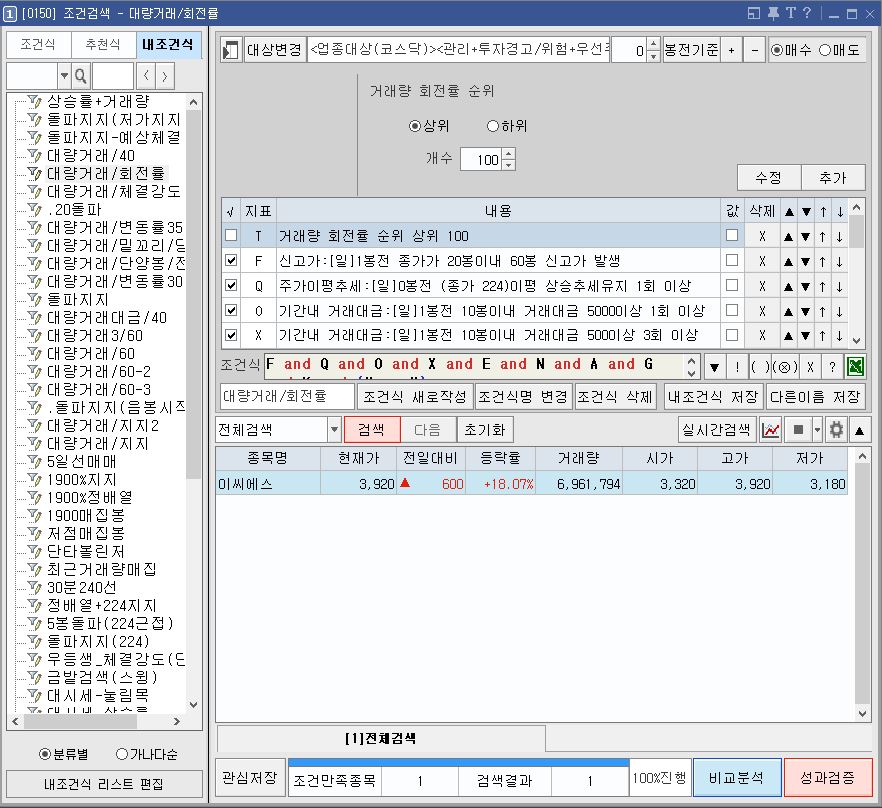This screenshot has width=882, height=808.
Task: Open the 전체검색 dropdown
Action: coord(334,430)
